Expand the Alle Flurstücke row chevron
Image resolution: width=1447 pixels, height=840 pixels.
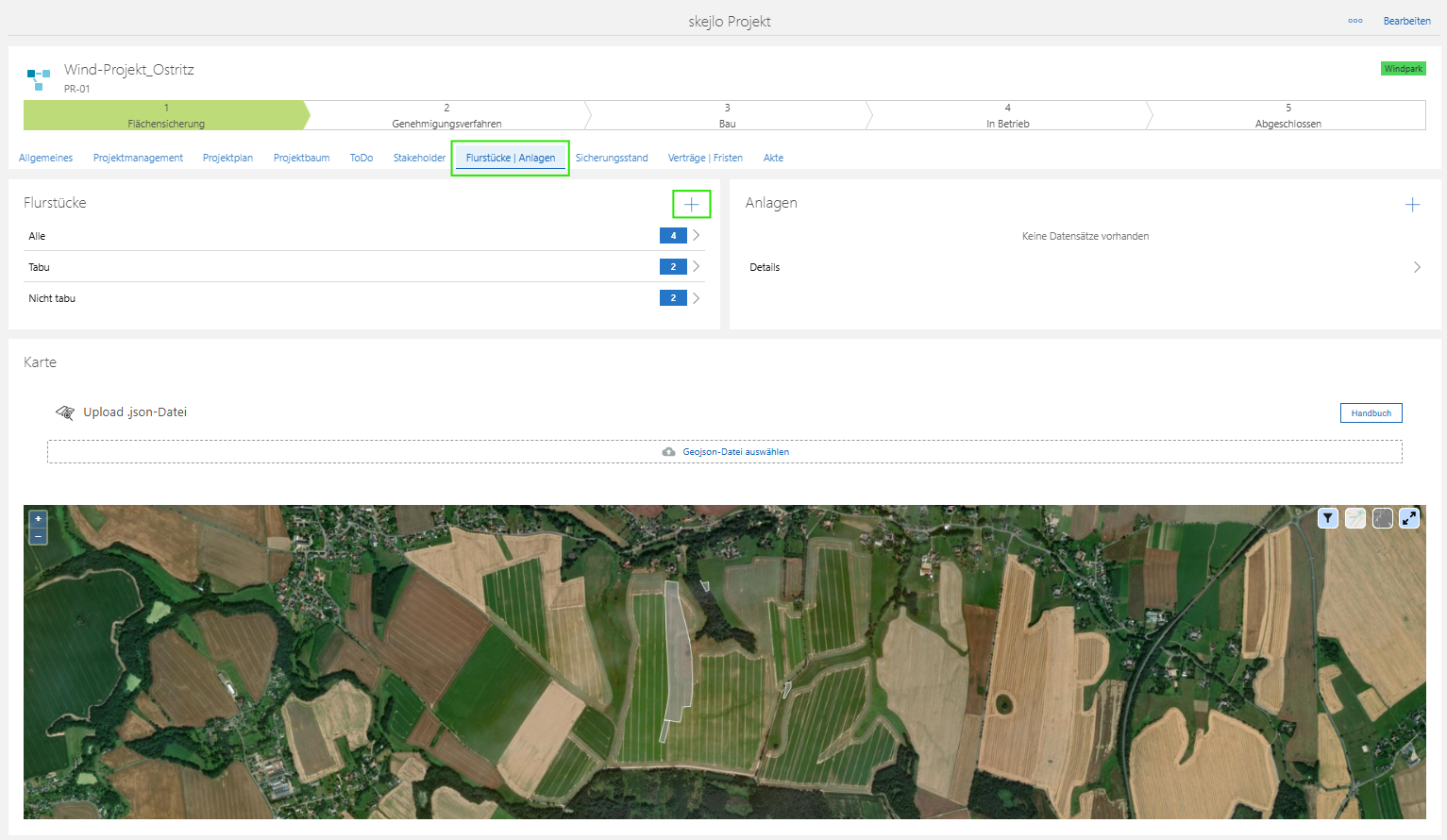coord(696,236)
